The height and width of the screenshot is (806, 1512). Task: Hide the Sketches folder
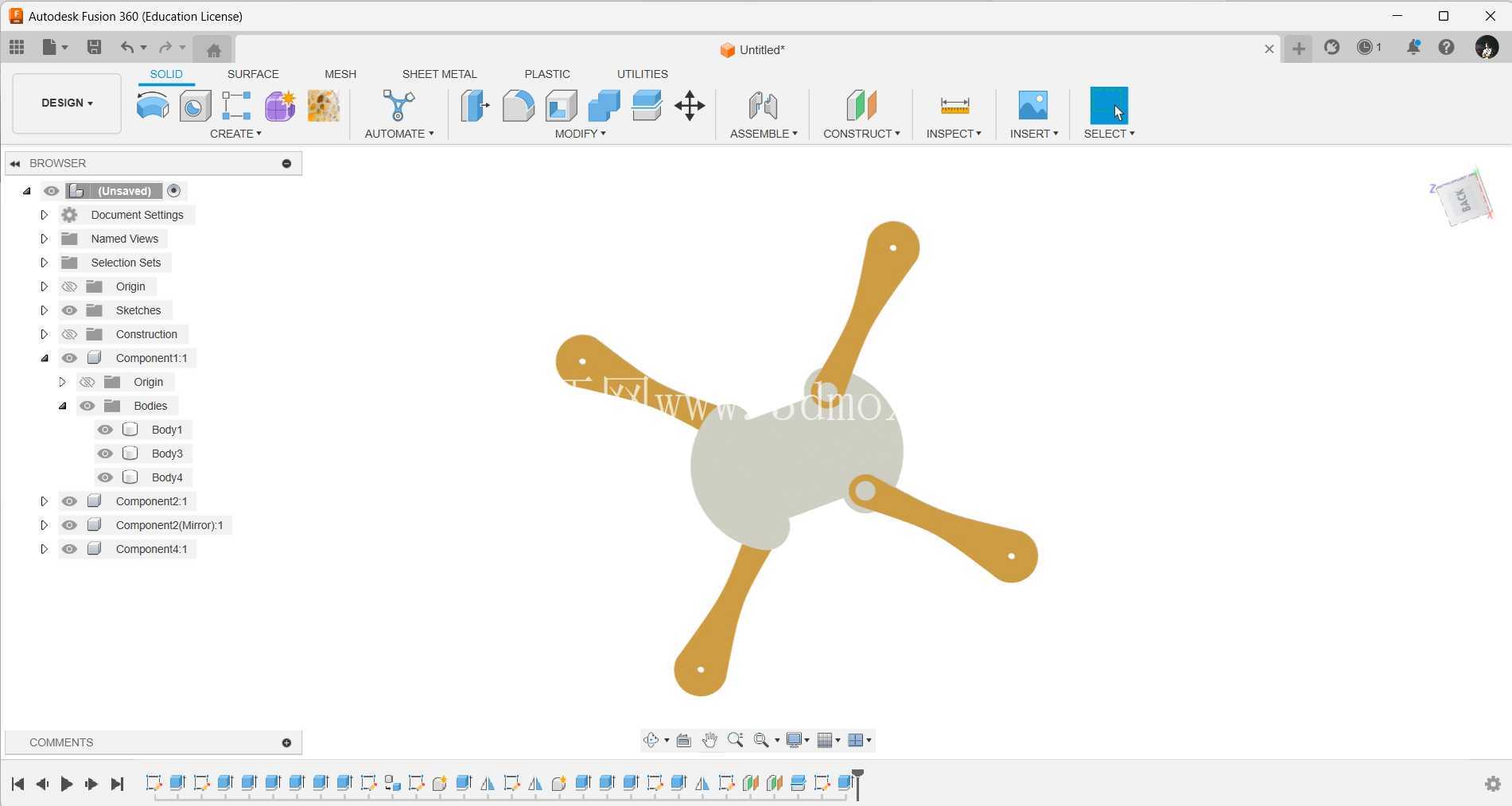coord(69,310)
